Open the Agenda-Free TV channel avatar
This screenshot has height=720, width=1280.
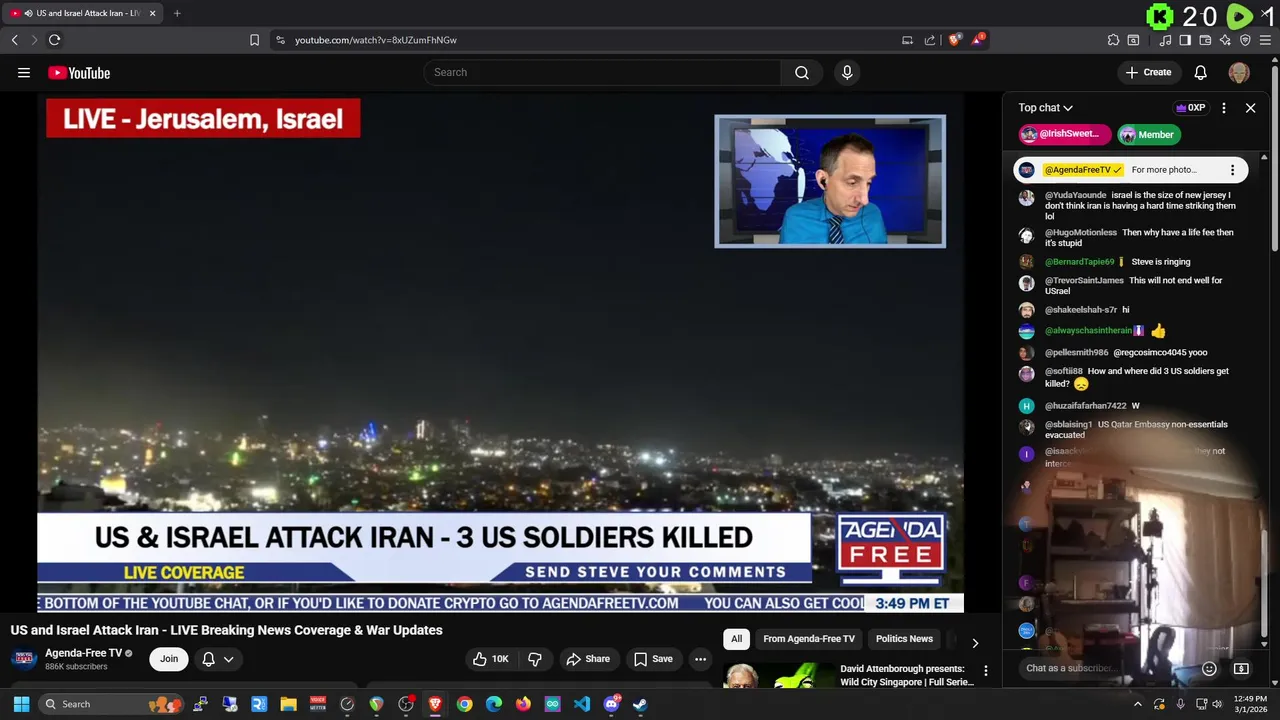(x=24, y=659)
